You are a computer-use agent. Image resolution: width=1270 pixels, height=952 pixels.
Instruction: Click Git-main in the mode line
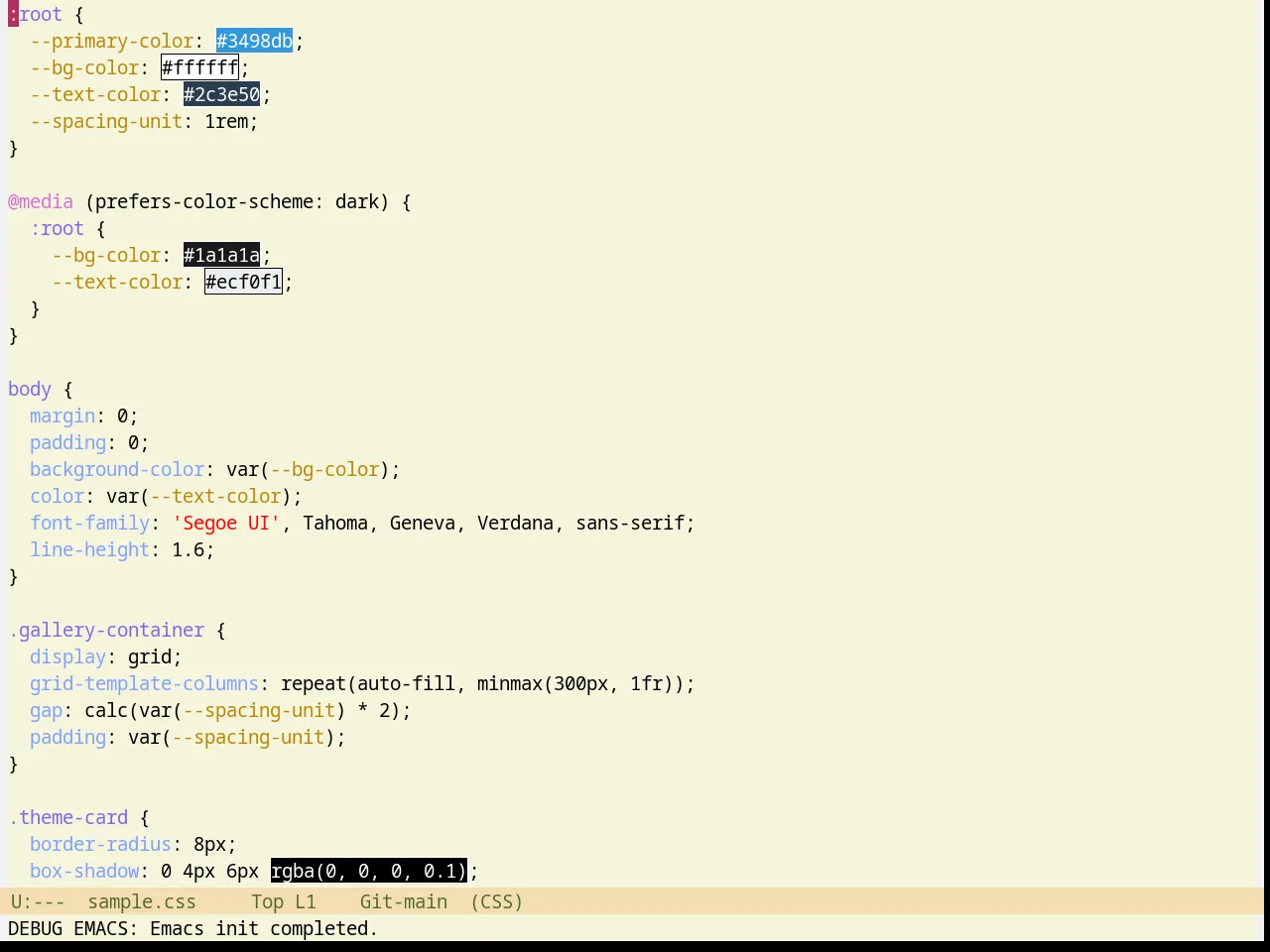point(403,901)
